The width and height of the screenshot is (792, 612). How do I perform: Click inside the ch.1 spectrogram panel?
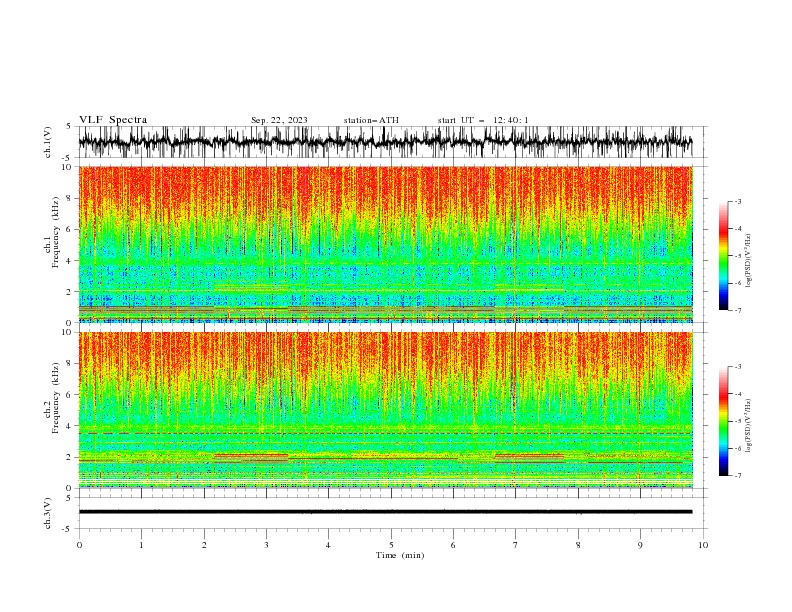click(x=385, y=244)
